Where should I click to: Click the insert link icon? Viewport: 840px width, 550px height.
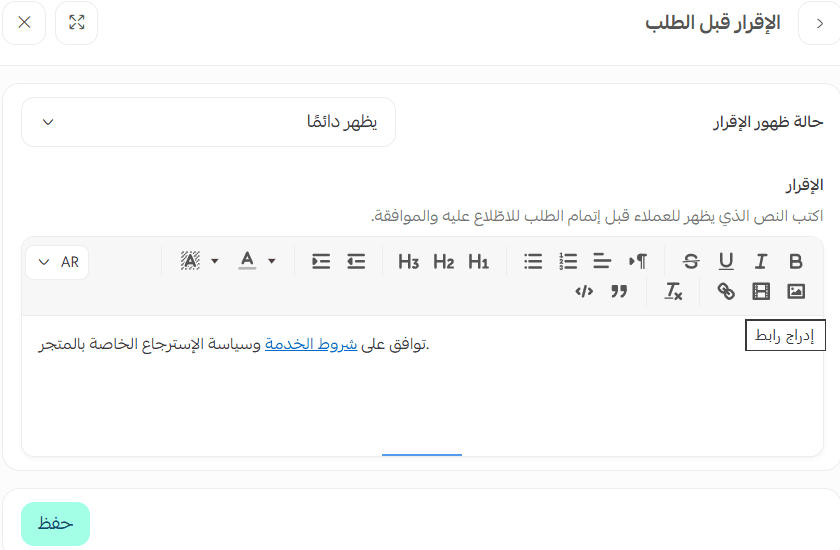[726, 291]
